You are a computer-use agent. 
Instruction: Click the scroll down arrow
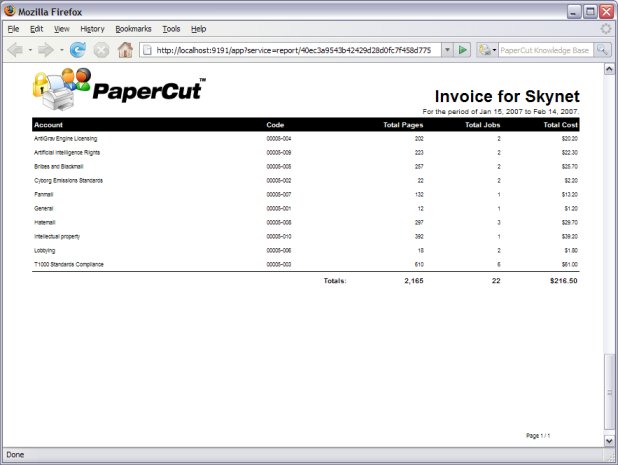609,441
